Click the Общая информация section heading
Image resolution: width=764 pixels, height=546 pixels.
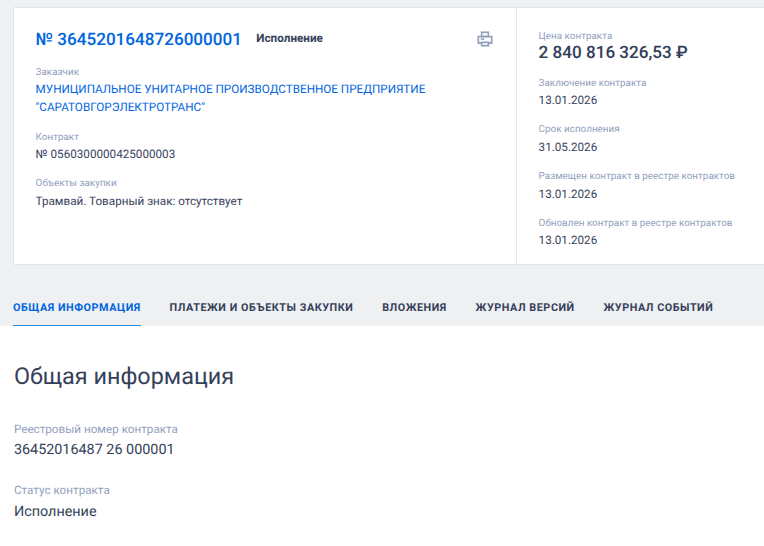click(124, 377)
